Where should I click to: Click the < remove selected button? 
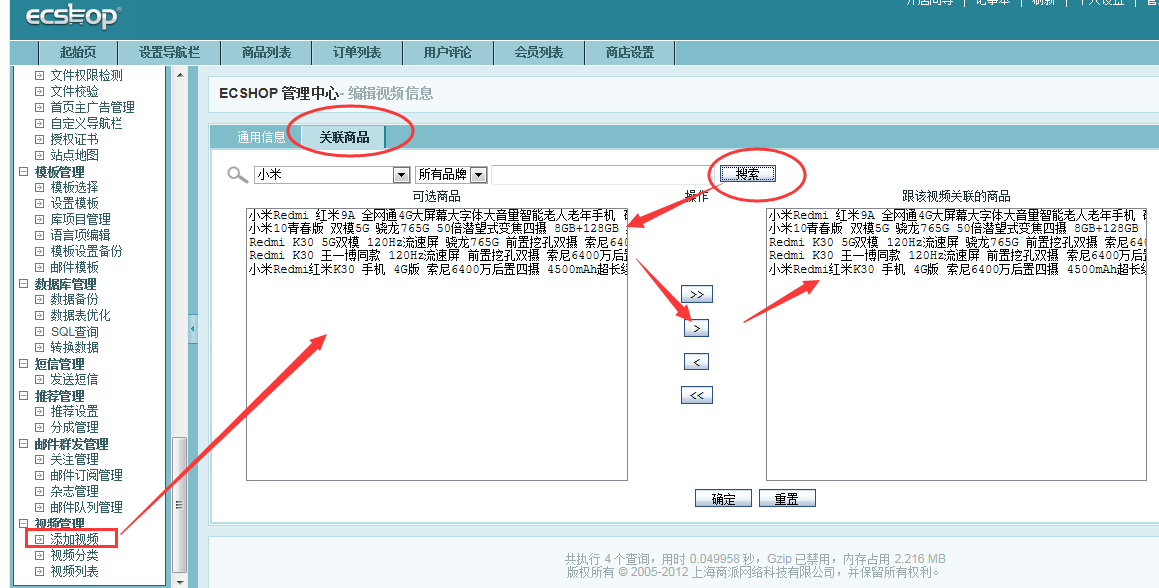click(x=696, y=362)
